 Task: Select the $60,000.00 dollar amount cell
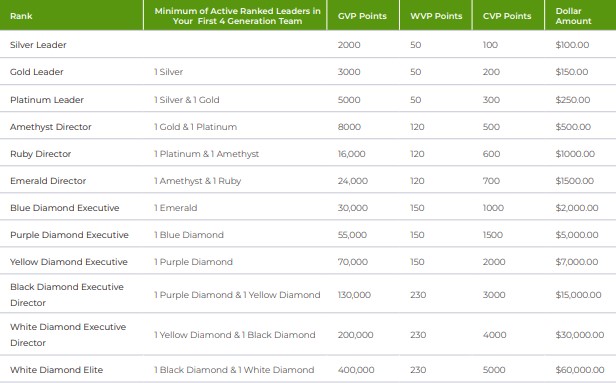tap(579, 370)
